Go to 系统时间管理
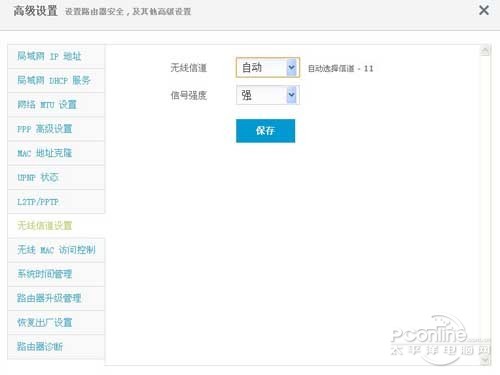Image resolution: width=500 pixels, height=375 pixels. coord(56,274)
